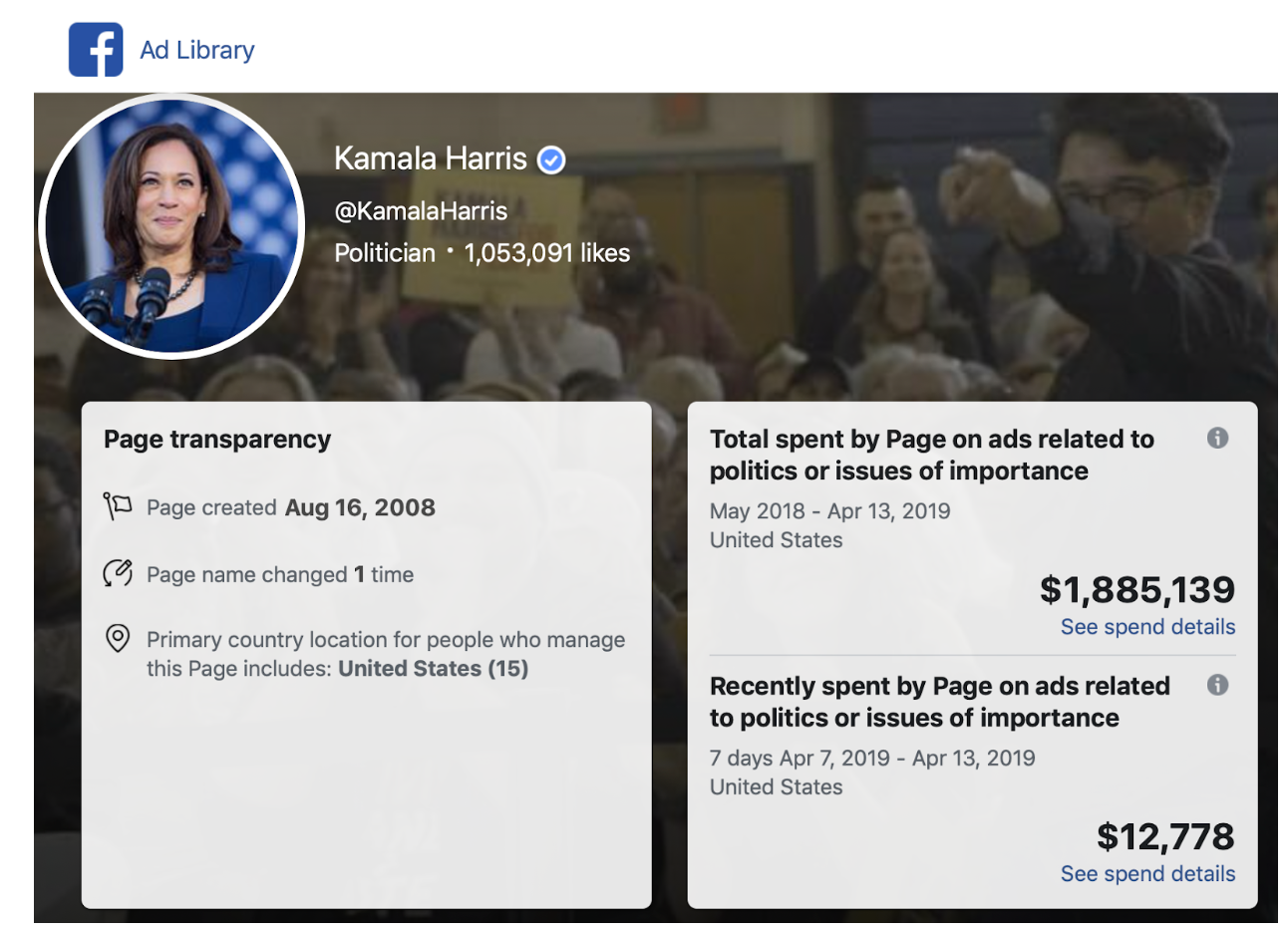This screenshot has width=1288, height=935.
Task: Click the Politician category label
Action: [x=385, y=253]
